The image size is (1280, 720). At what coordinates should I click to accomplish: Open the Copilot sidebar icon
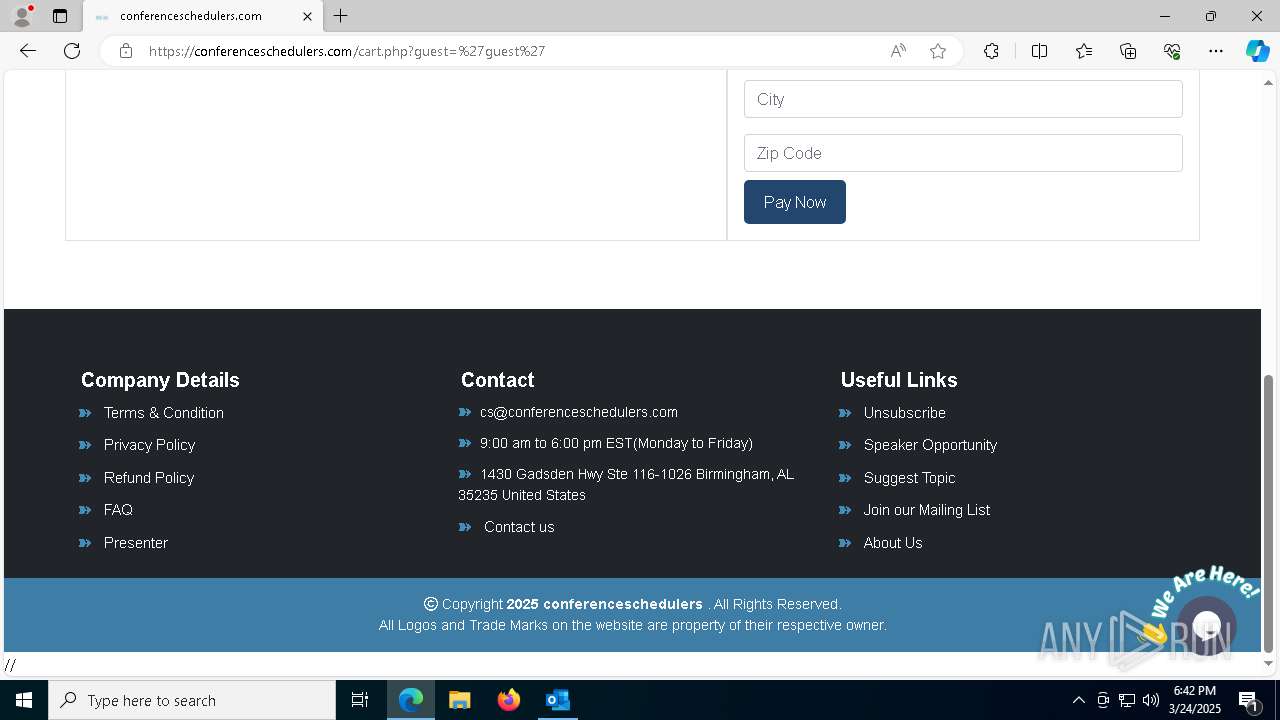point(1257,51)
